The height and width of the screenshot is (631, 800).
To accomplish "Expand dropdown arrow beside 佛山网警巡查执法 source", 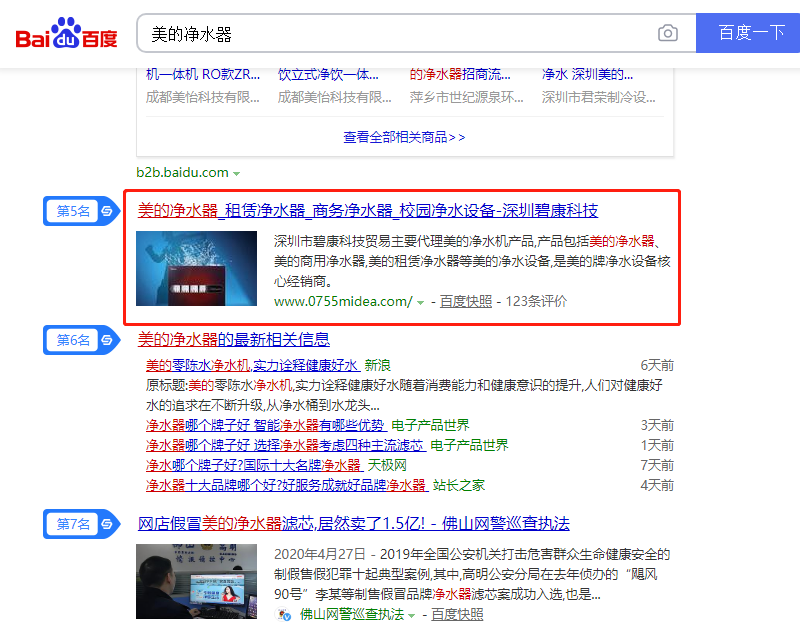I will point(412,616).
